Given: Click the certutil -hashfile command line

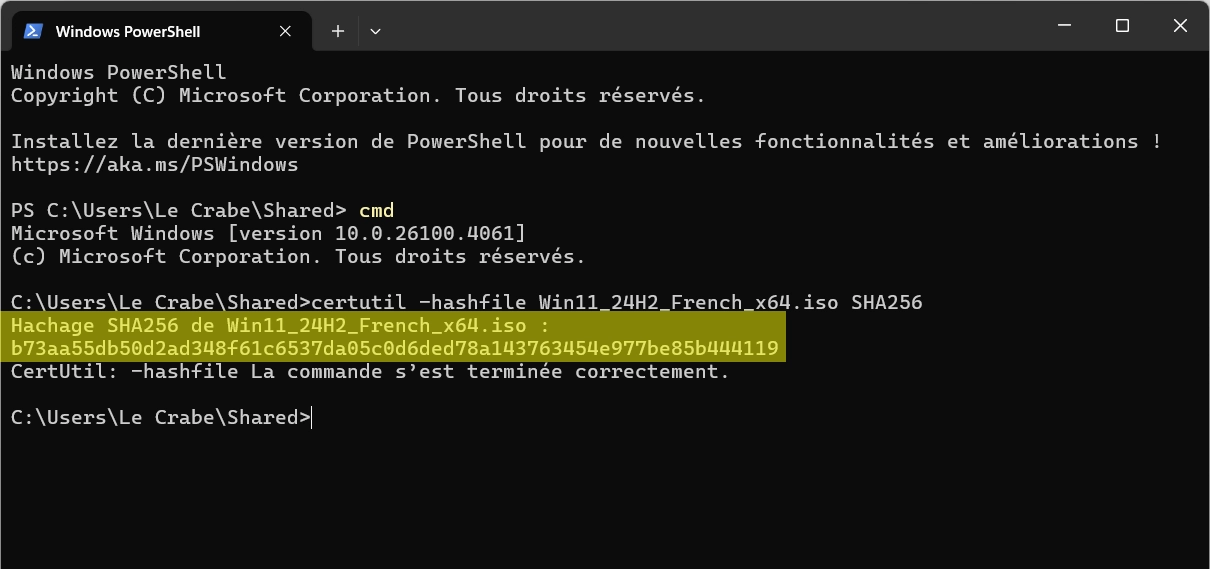Looking at the screenshot, I should [466, 302].
